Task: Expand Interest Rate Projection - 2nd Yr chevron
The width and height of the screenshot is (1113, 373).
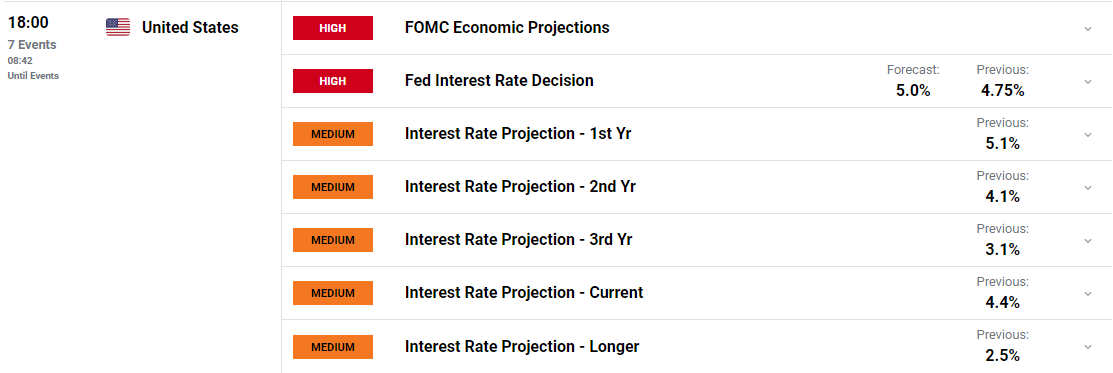Action: pyautogui.click(x=1087, y=188)
